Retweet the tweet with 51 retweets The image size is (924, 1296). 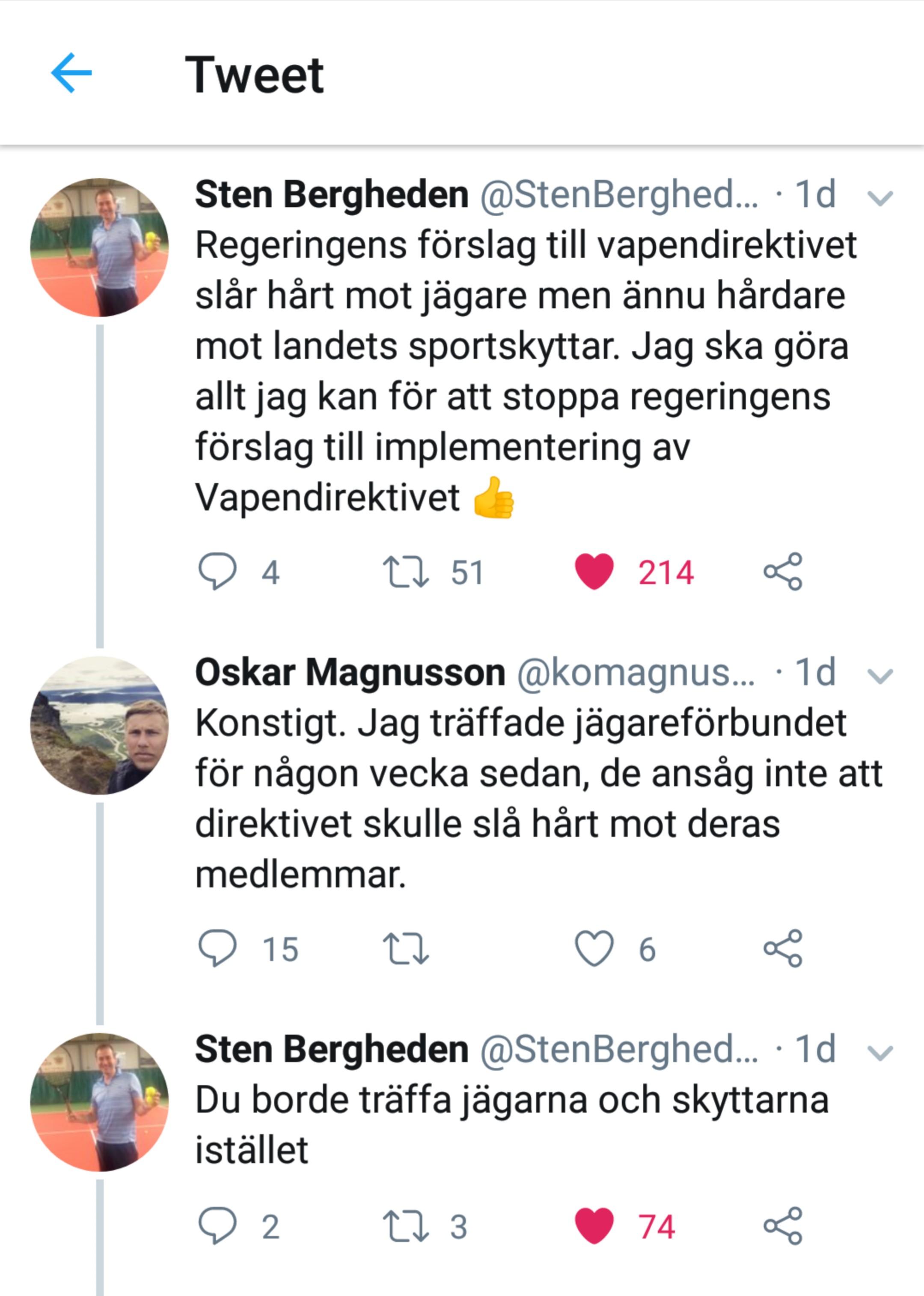tap(405, 572)
